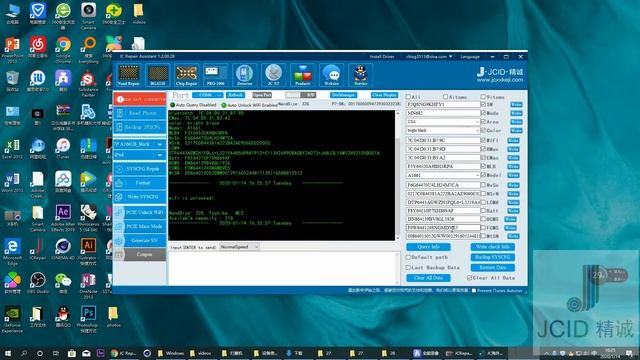Screen dimensions: 640x360
Task: Click the Refresh port button
Action: click(236, 95)
